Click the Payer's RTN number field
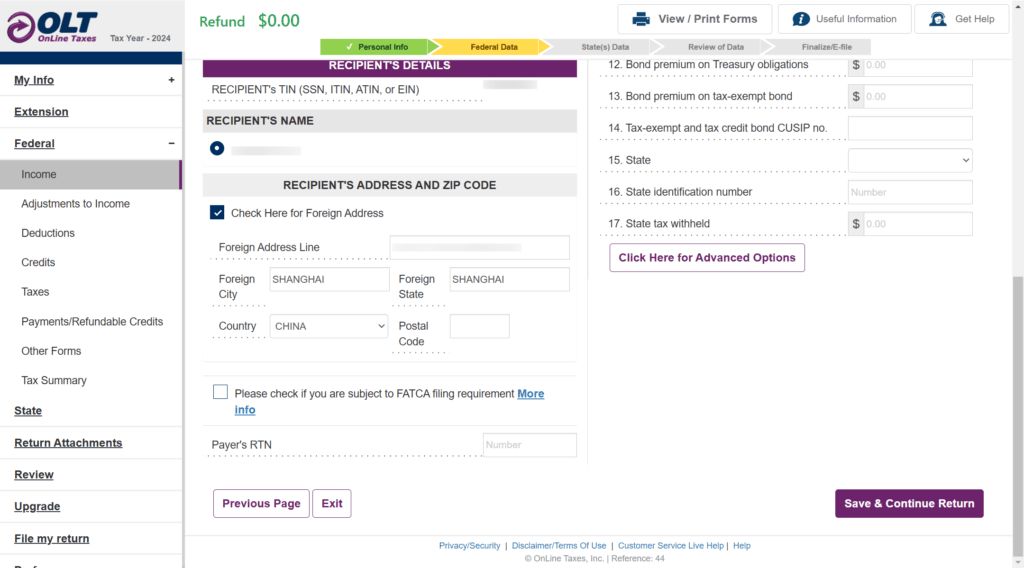 tap(529, 445)
